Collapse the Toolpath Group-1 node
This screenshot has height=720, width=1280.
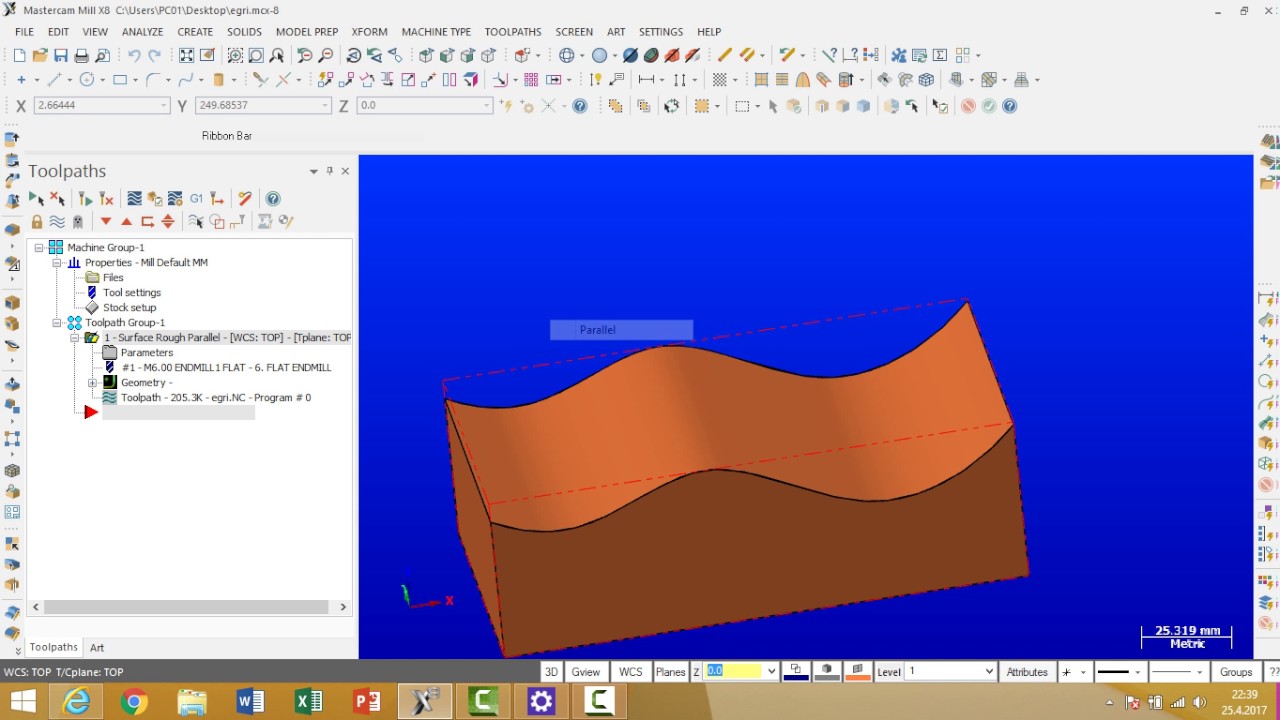[x=57, y=322]
